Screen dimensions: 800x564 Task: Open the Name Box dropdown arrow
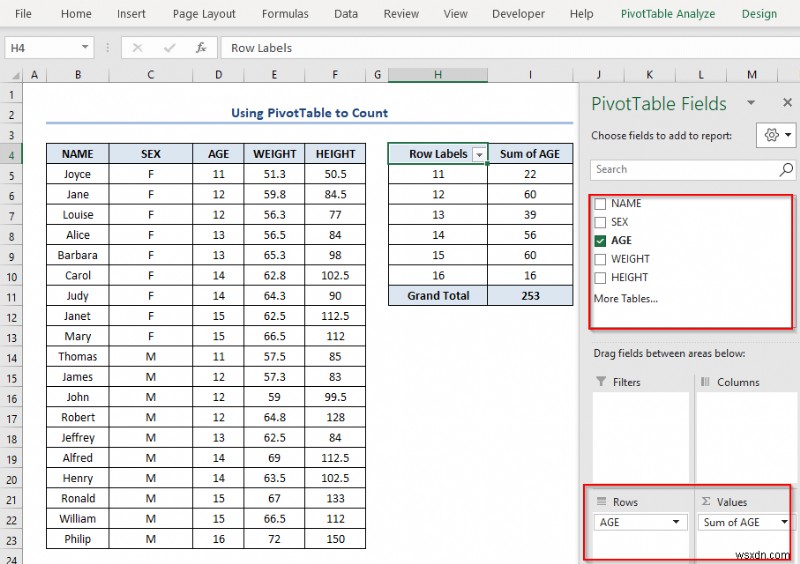(x=85, y=47)
